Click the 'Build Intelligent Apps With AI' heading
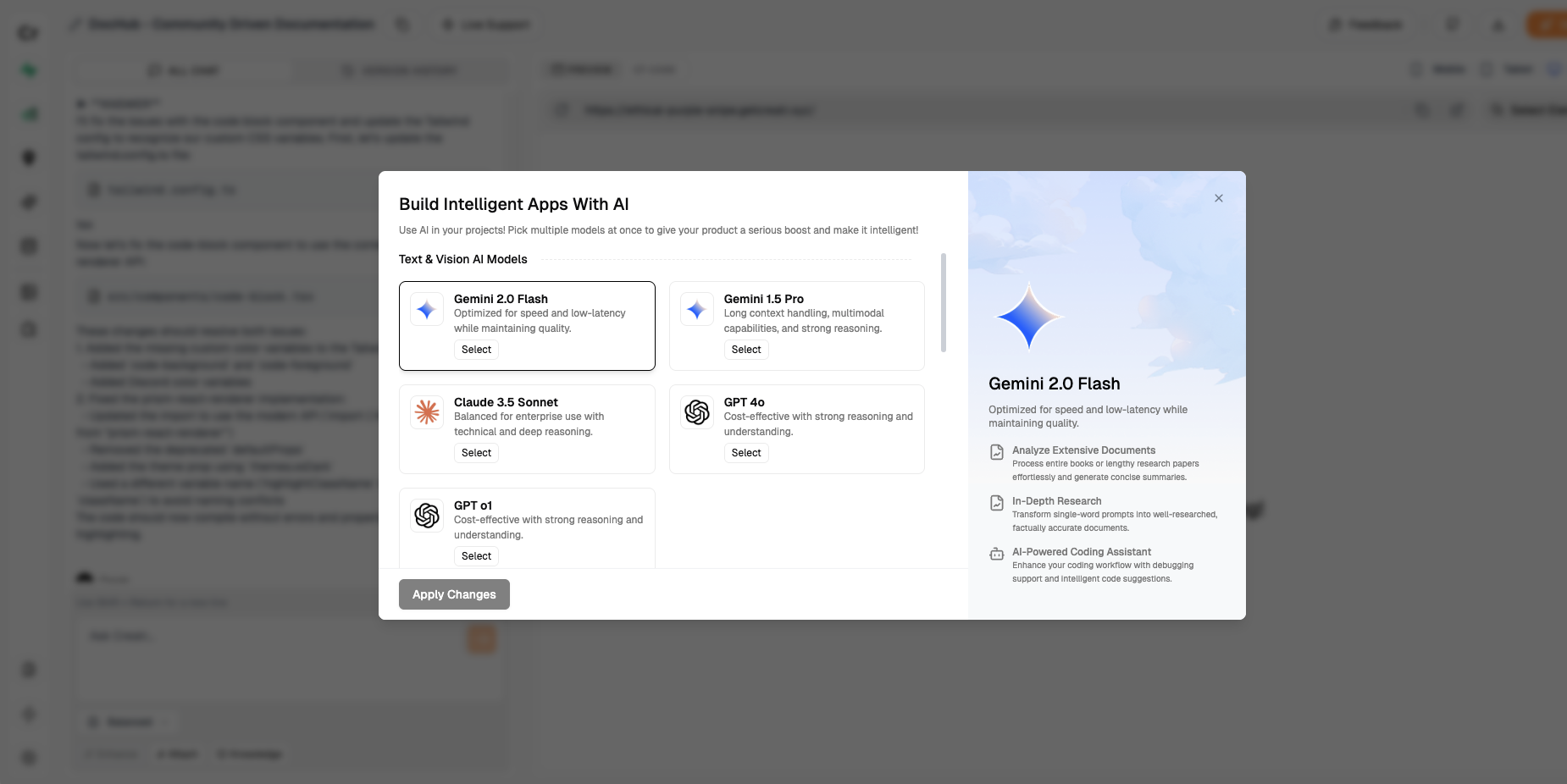 pos(514,204)
